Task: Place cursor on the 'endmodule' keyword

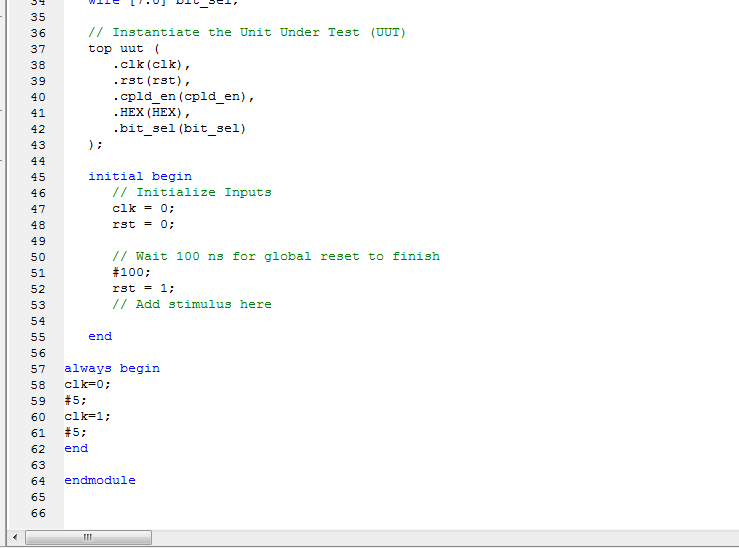Action: tap(100, 480)
